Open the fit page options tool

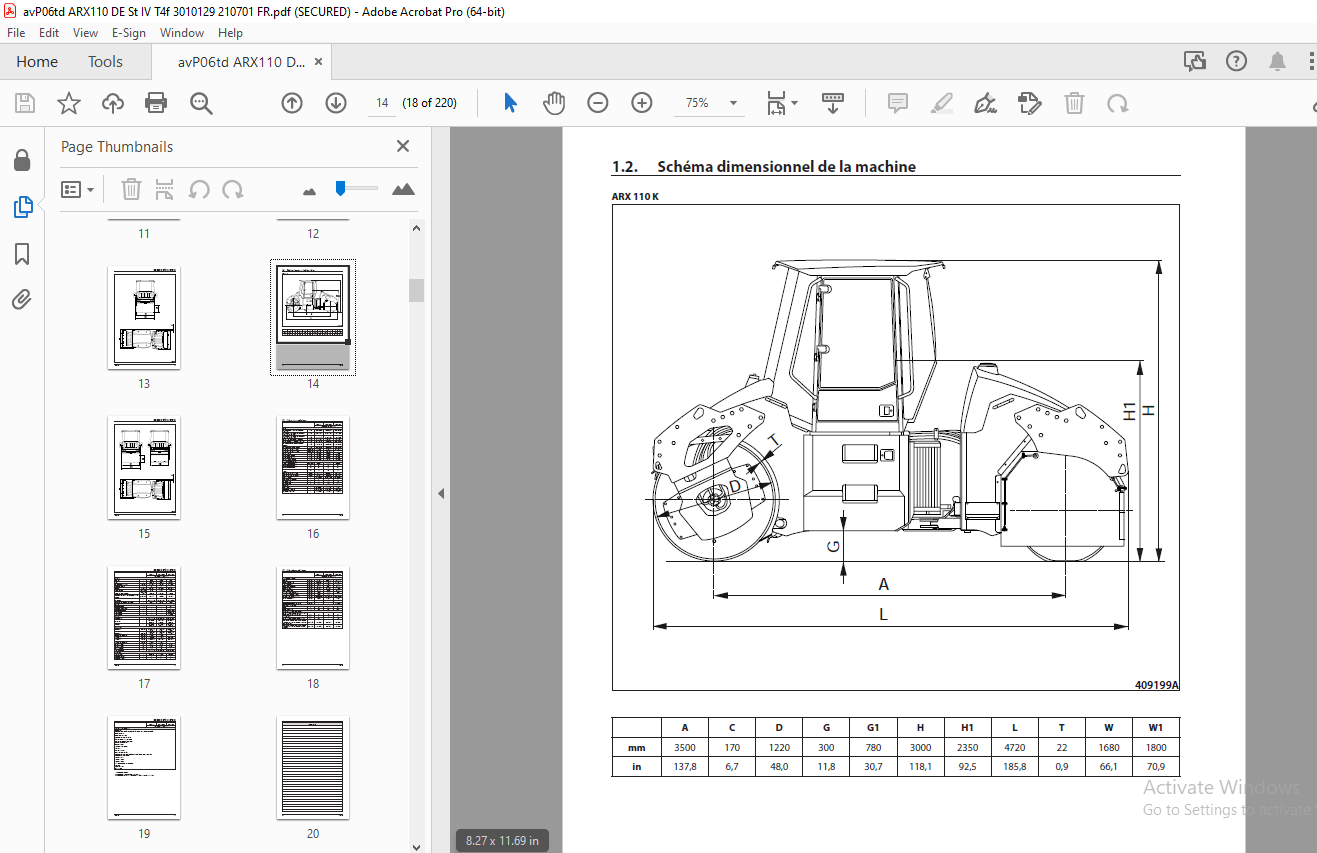click(776, 103)
